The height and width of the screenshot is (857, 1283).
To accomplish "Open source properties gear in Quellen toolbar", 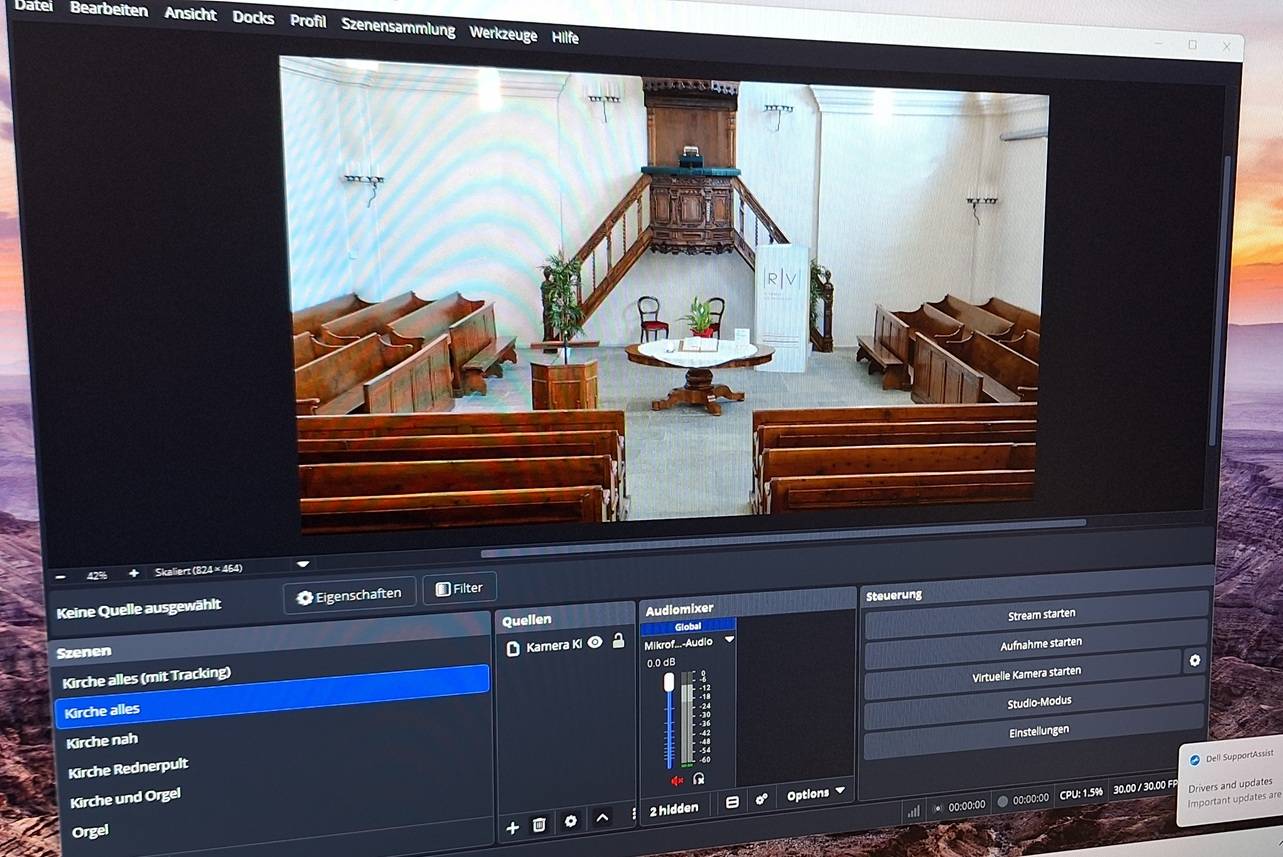I will point(571,821).
